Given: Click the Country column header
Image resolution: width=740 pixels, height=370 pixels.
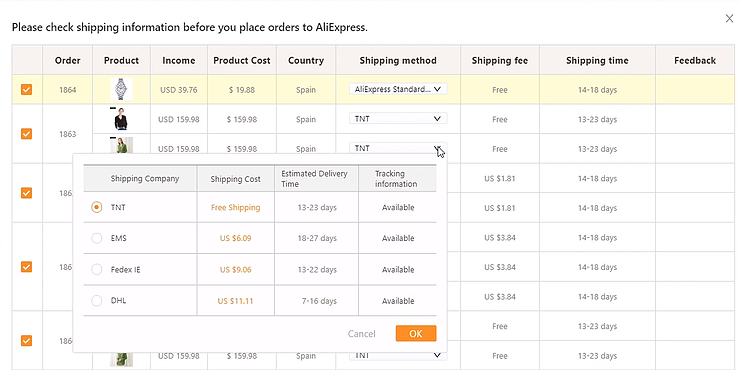Looking at the screenshot, I should click(306, 60).
